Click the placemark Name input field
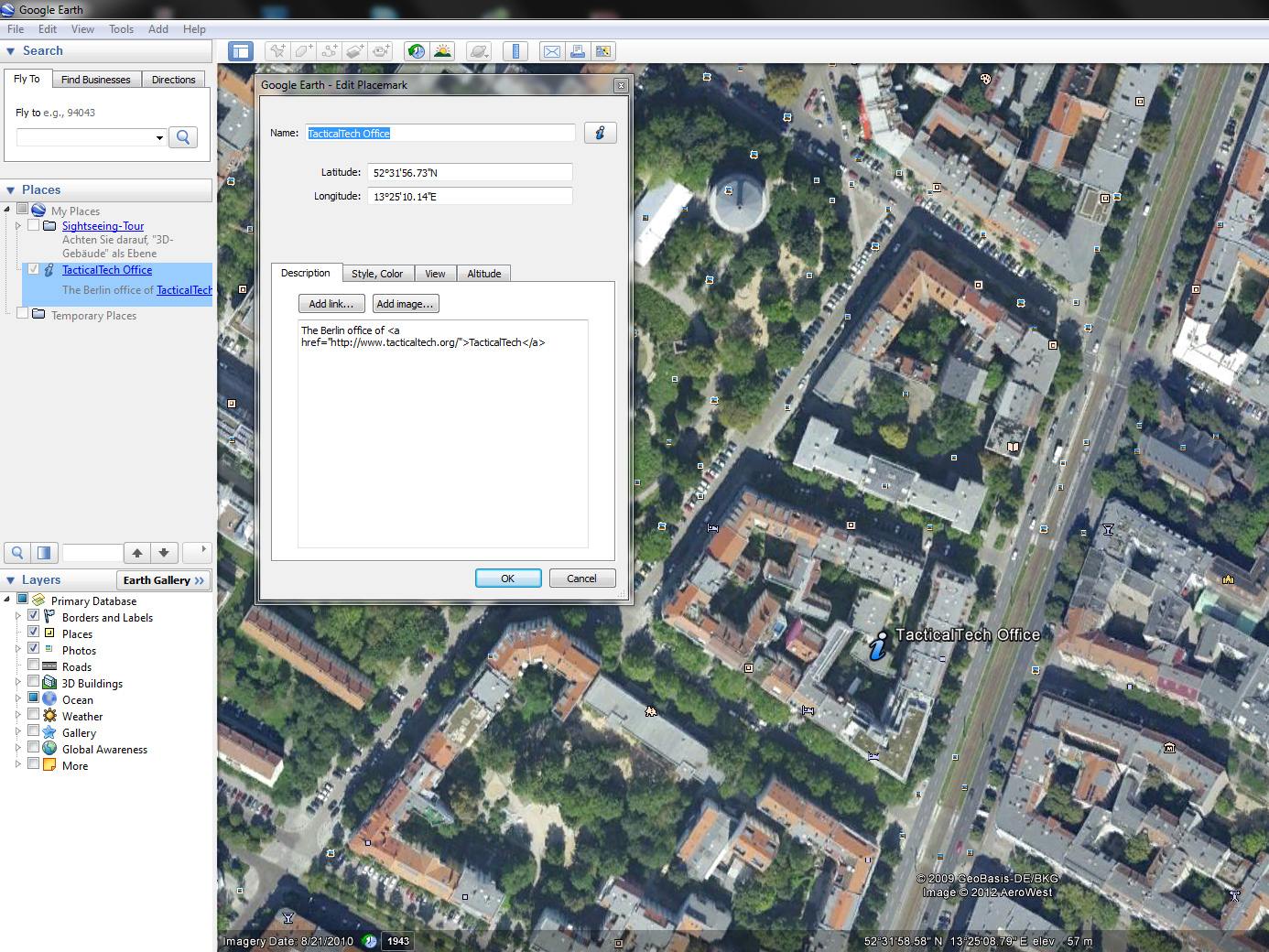1269x952 pixels. pyautogui.click(x=440, y=133)
